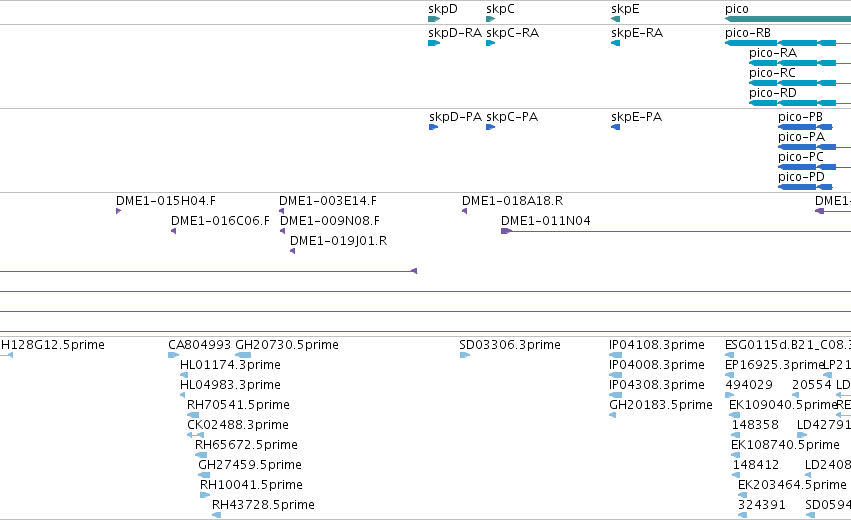Click the CK02488.3prime EST feature
This screenshot has height=520, width=851.
click(x=195, y=435)
